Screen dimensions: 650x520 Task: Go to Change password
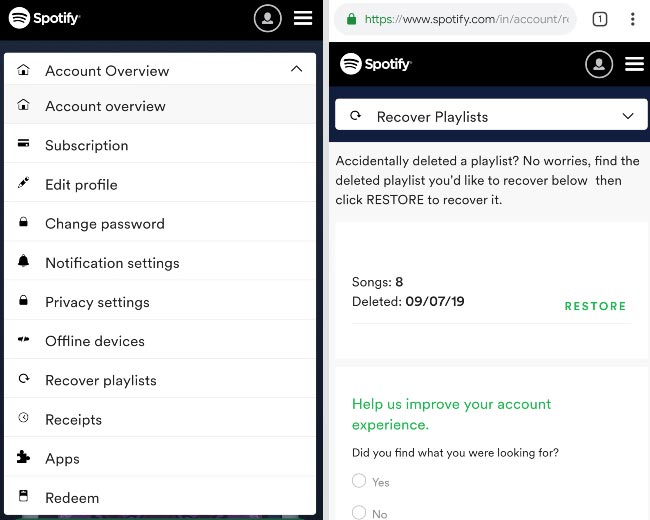click(x=160, y=223)
